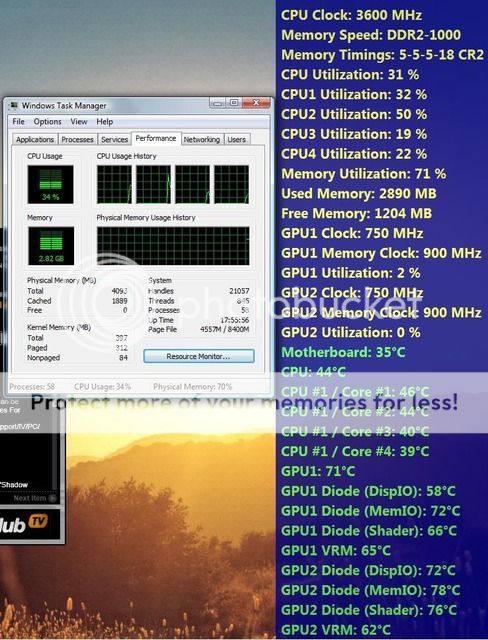488x640 pixels.
Task: Click the GPU1 Diode (DispIO): 58°C reading
Action: pos(368,491)
